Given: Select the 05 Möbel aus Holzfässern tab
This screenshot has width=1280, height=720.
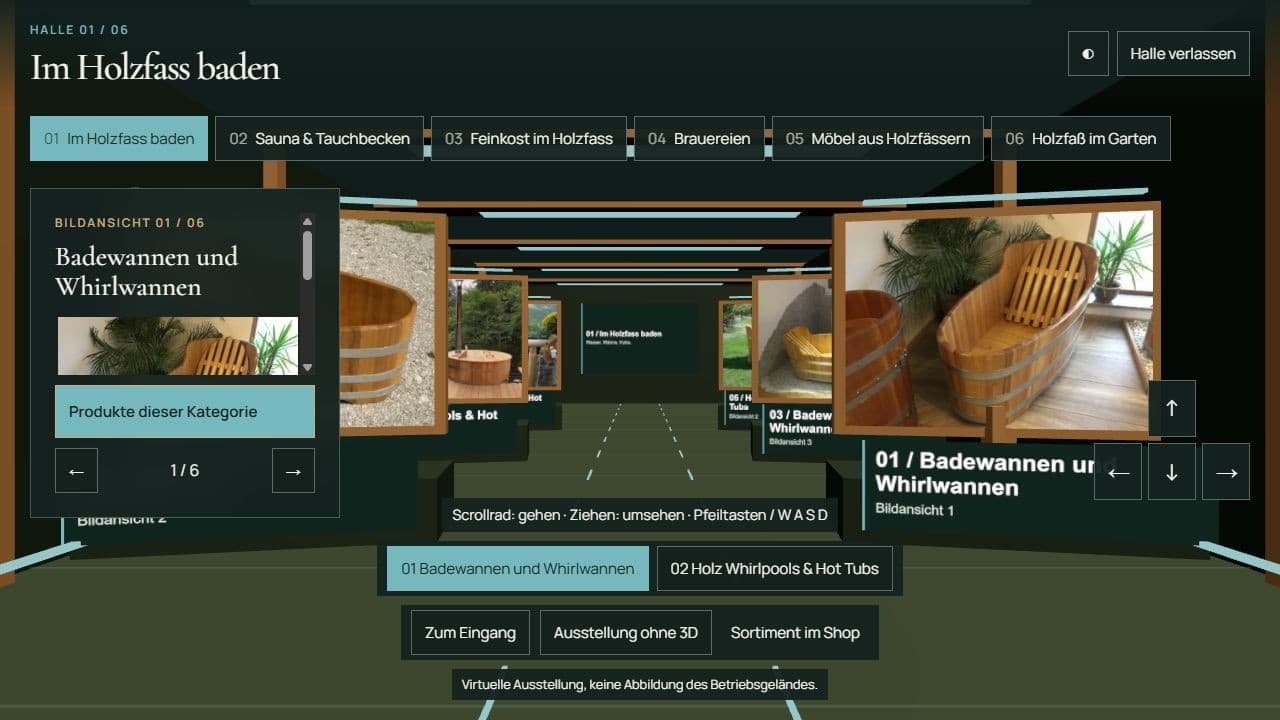Looking at the screenshot, I should click(878, 139).
